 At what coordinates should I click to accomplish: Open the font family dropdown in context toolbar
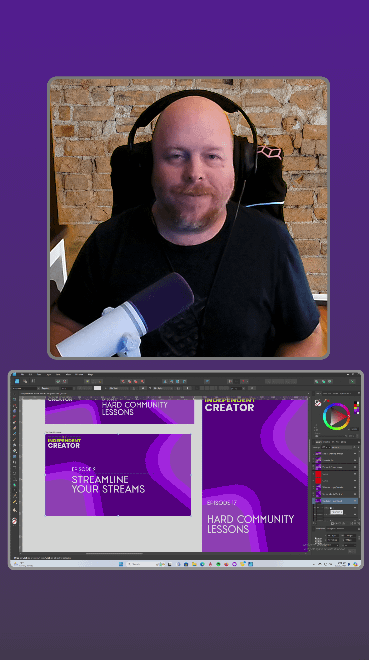26,388
